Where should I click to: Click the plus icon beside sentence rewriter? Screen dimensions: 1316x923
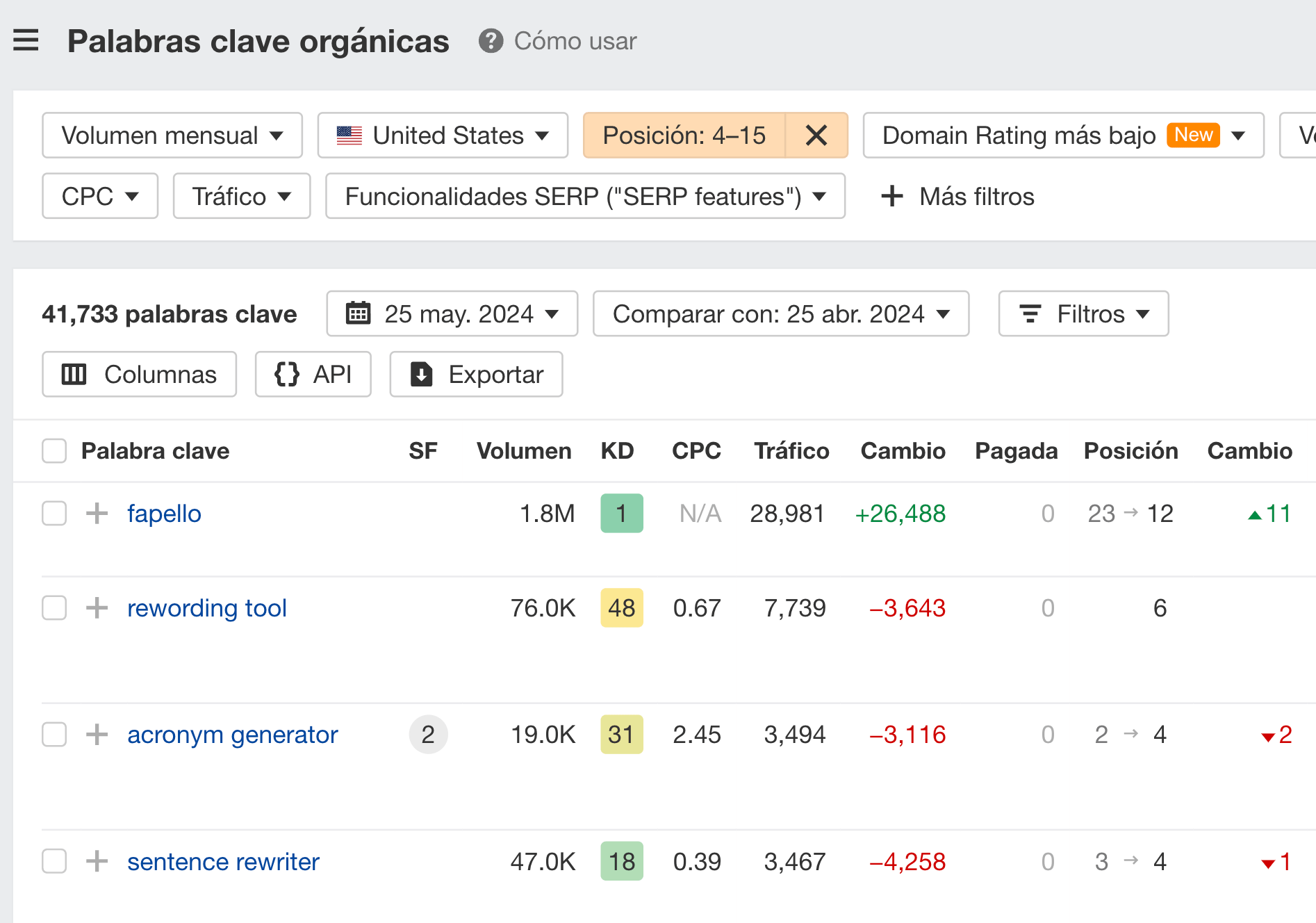click(97, 862)
